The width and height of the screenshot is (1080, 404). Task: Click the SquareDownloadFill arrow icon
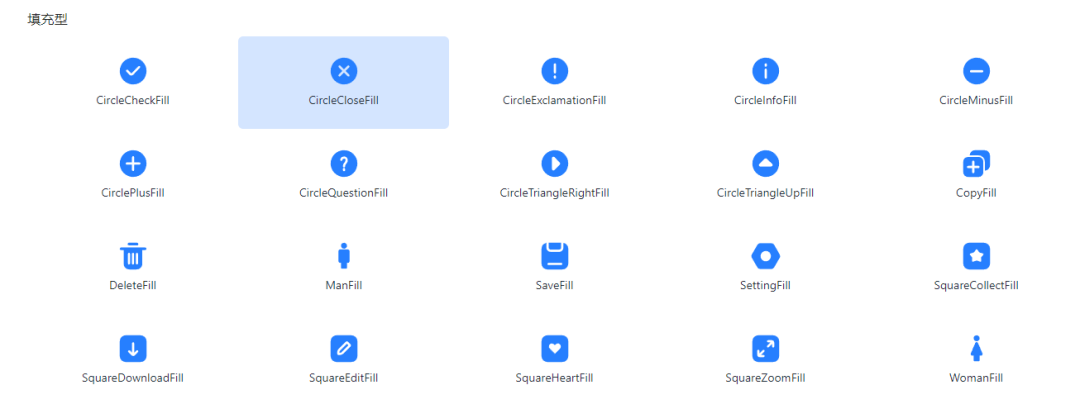pos(133,348)
